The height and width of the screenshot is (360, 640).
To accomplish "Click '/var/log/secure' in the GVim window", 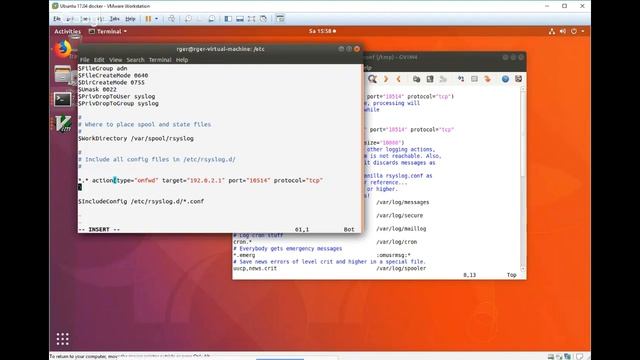I will point(400,216).
